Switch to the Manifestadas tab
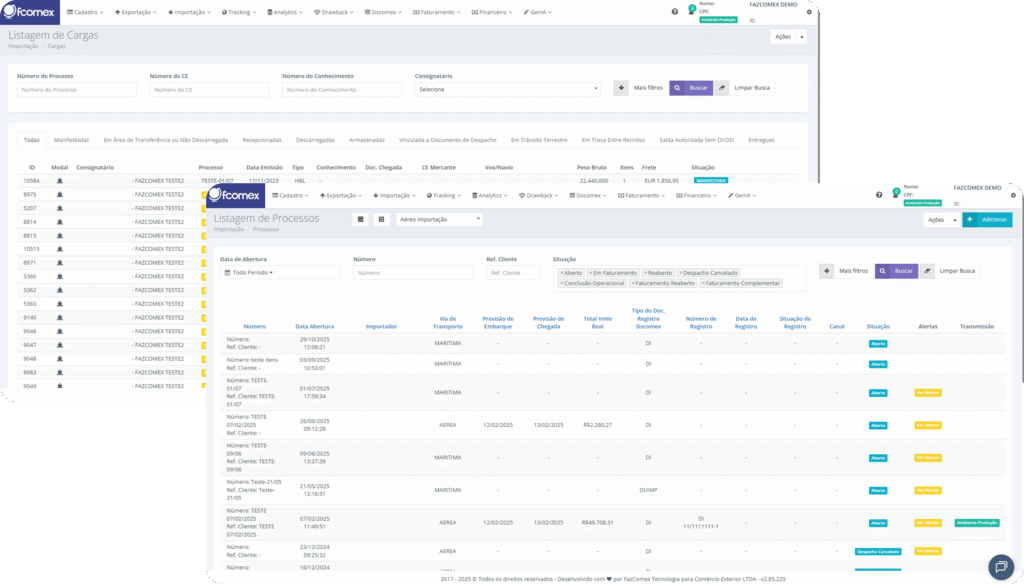Screen dimensions: 1024x584 [x=71, y=140]
